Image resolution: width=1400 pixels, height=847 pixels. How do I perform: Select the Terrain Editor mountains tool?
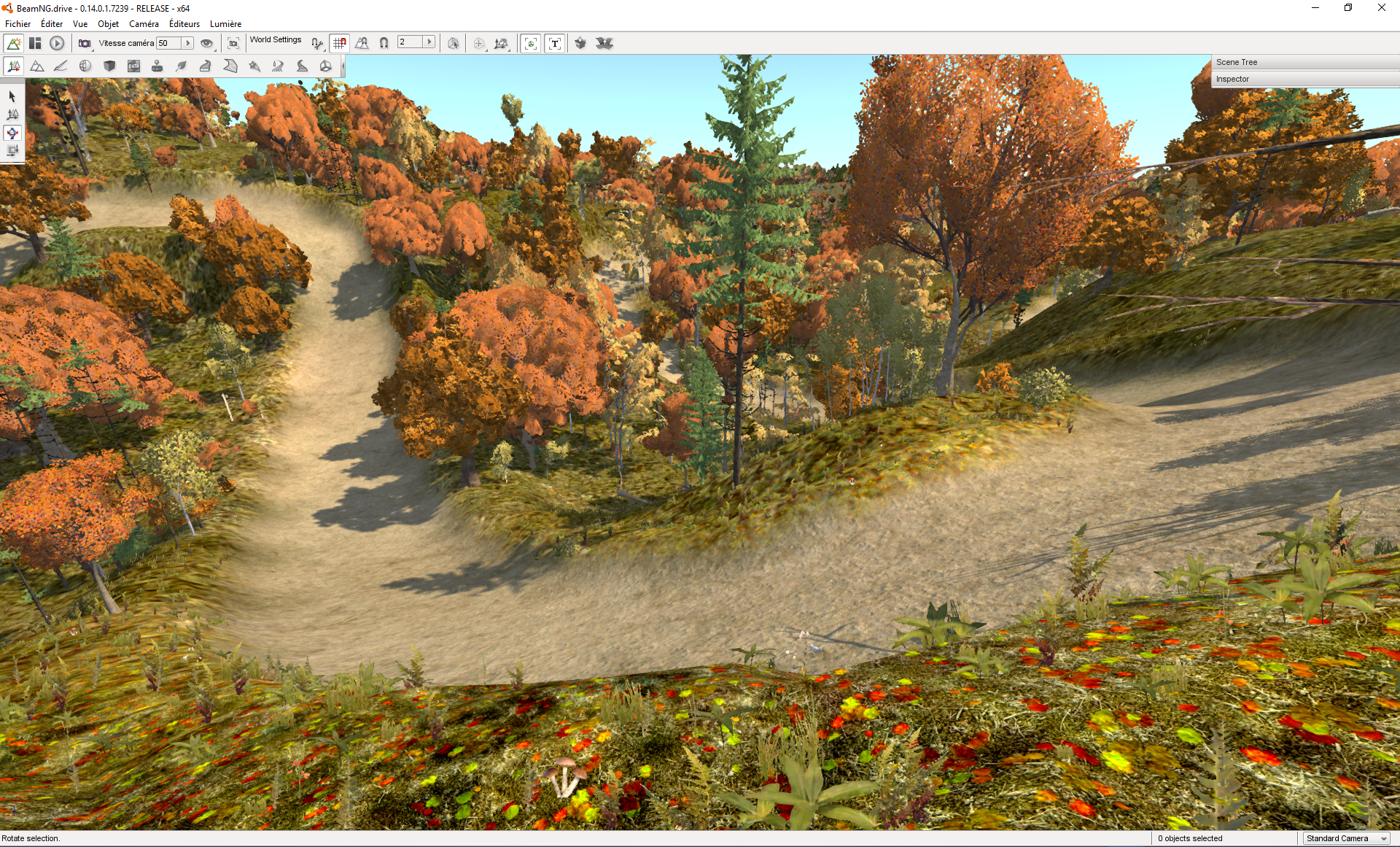pos(37,66)
